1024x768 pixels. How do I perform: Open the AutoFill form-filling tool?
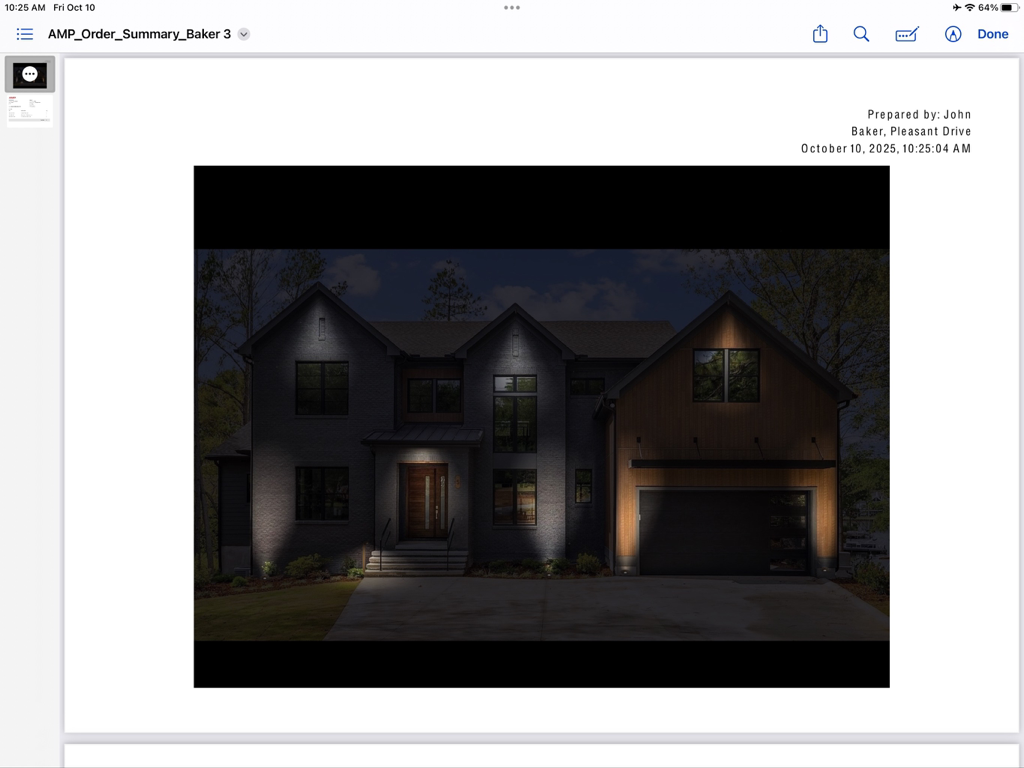click(x=906, y=33)
